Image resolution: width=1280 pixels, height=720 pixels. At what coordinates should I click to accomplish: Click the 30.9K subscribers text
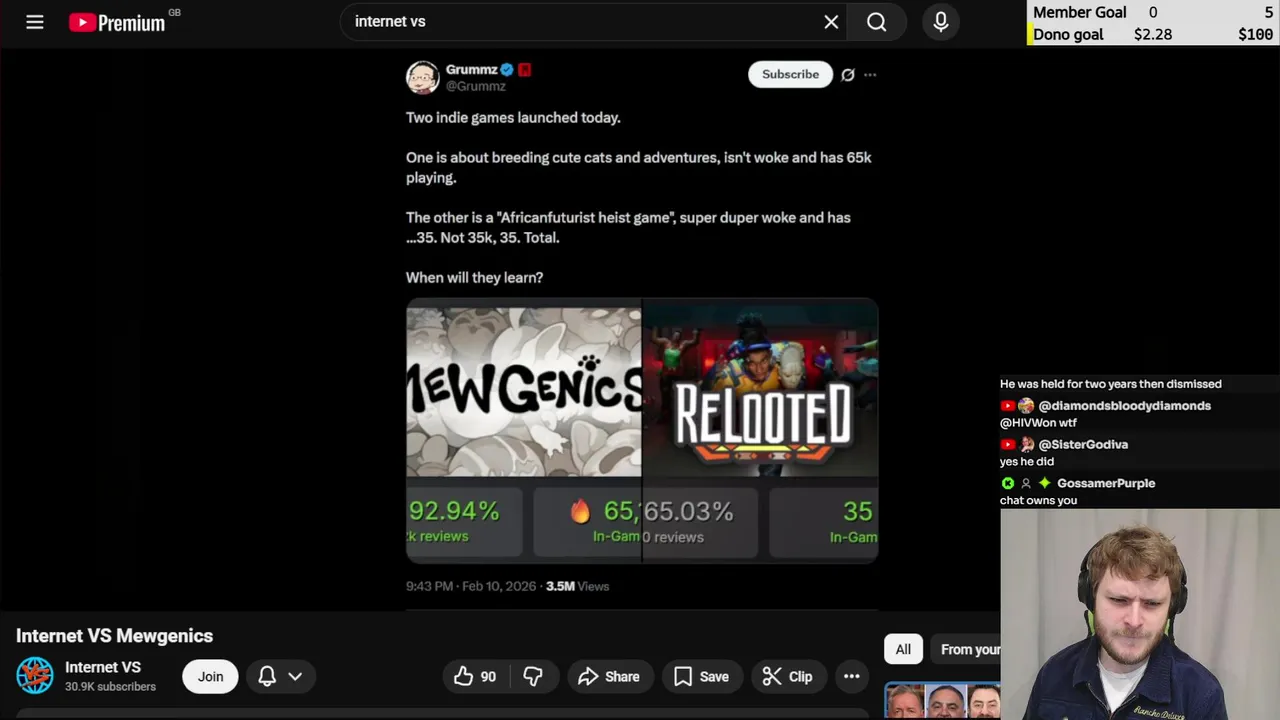(x=110, y=687)
